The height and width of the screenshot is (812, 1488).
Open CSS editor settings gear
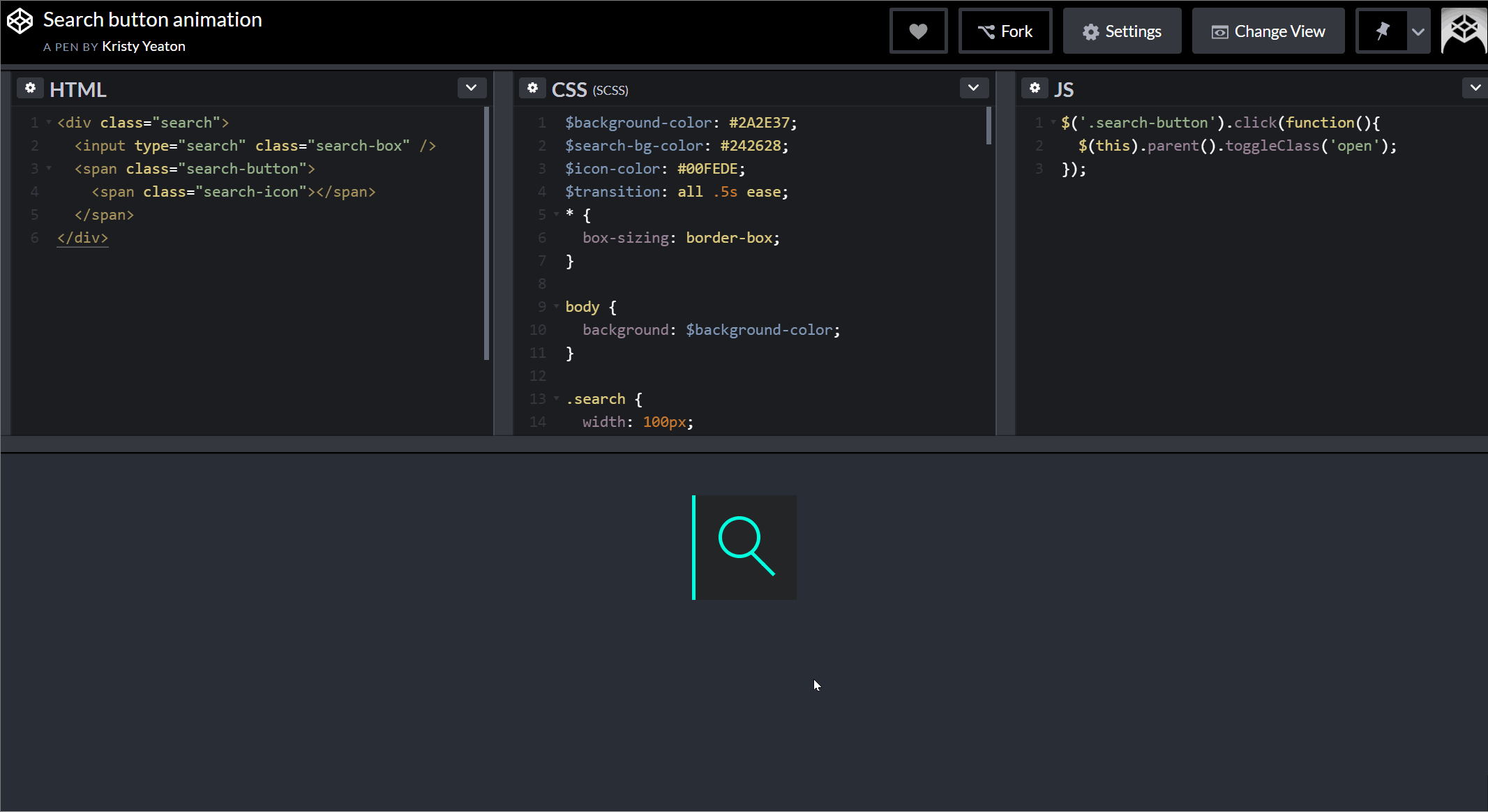coord(532,89)
